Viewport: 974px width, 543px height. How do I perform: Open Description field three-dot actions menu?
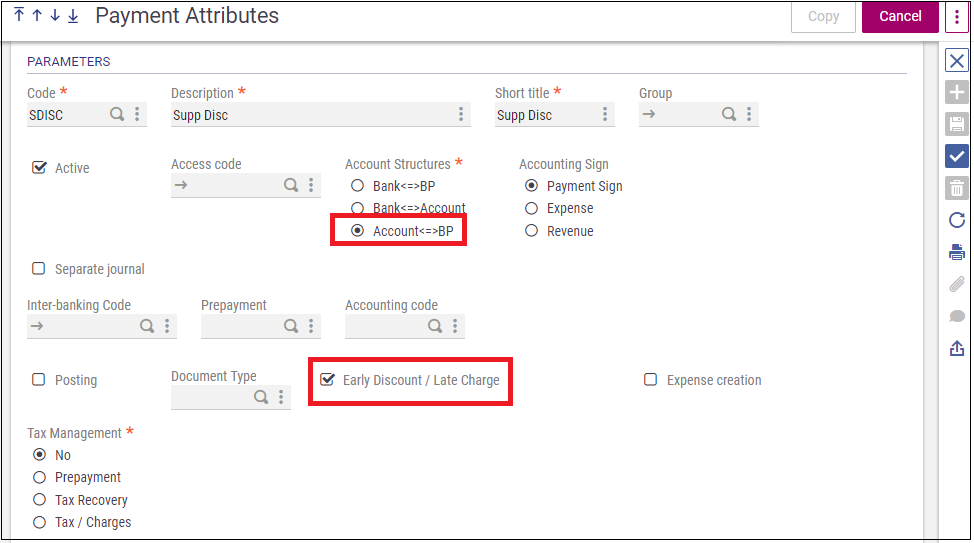(x=461, y=114)
